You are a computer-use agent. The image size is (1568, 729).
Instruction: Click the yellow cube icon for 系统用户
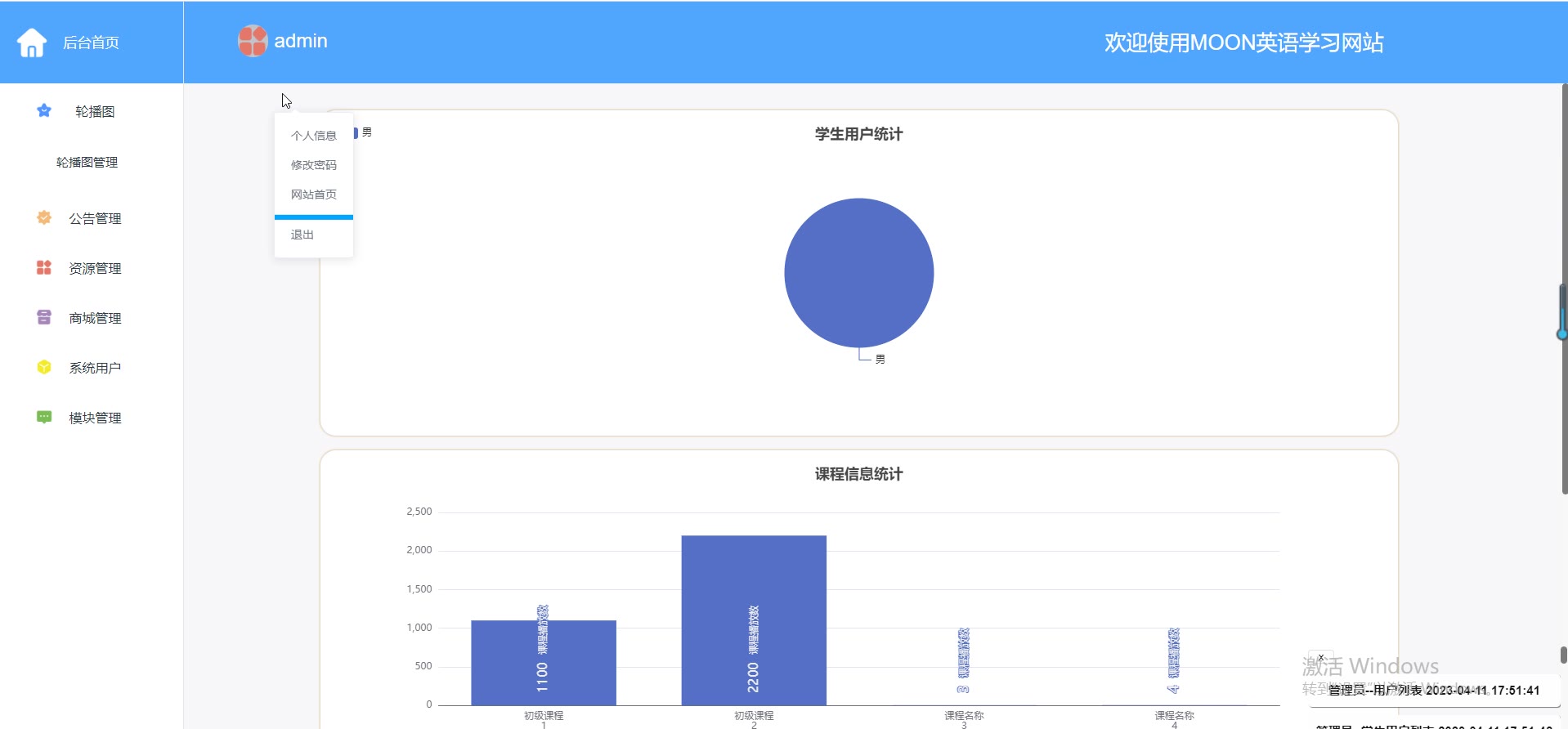point(44,367)
